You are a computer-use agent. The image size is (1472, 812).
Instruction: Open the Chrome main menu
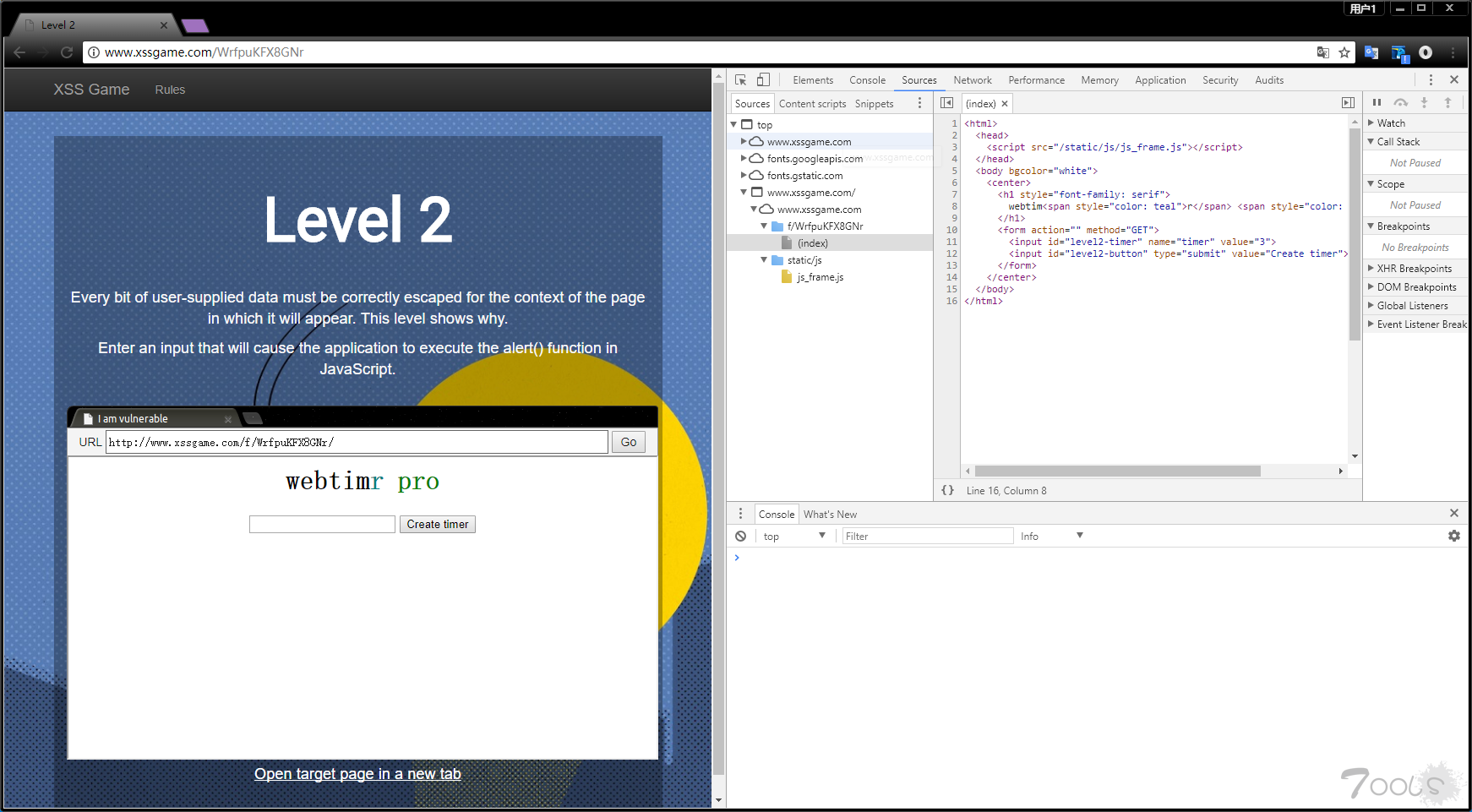click(x=1453, y=52)
